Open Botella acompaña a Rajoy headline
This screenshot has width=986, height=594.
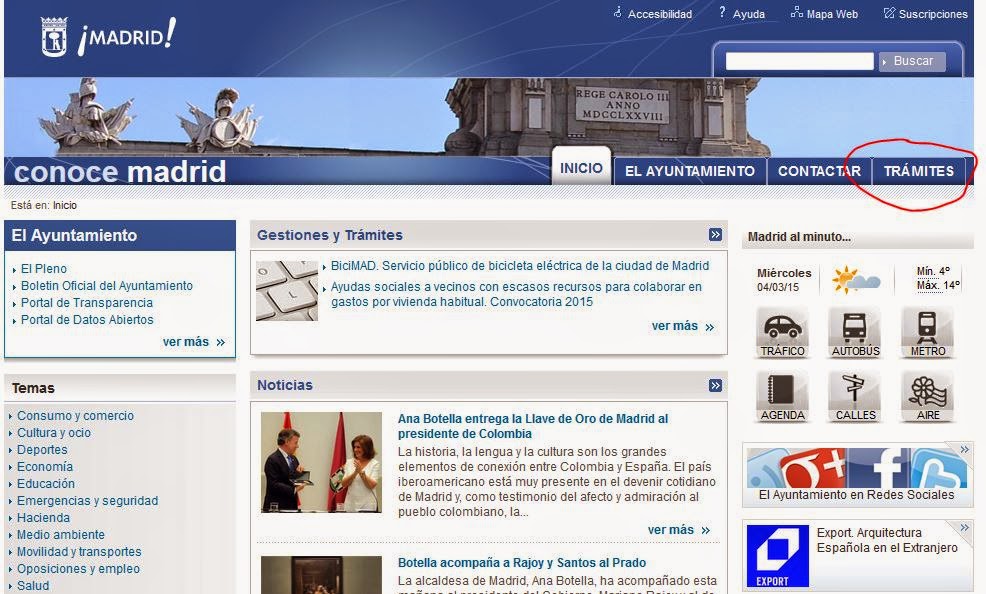pyautogui.click(x=522, y=563)
